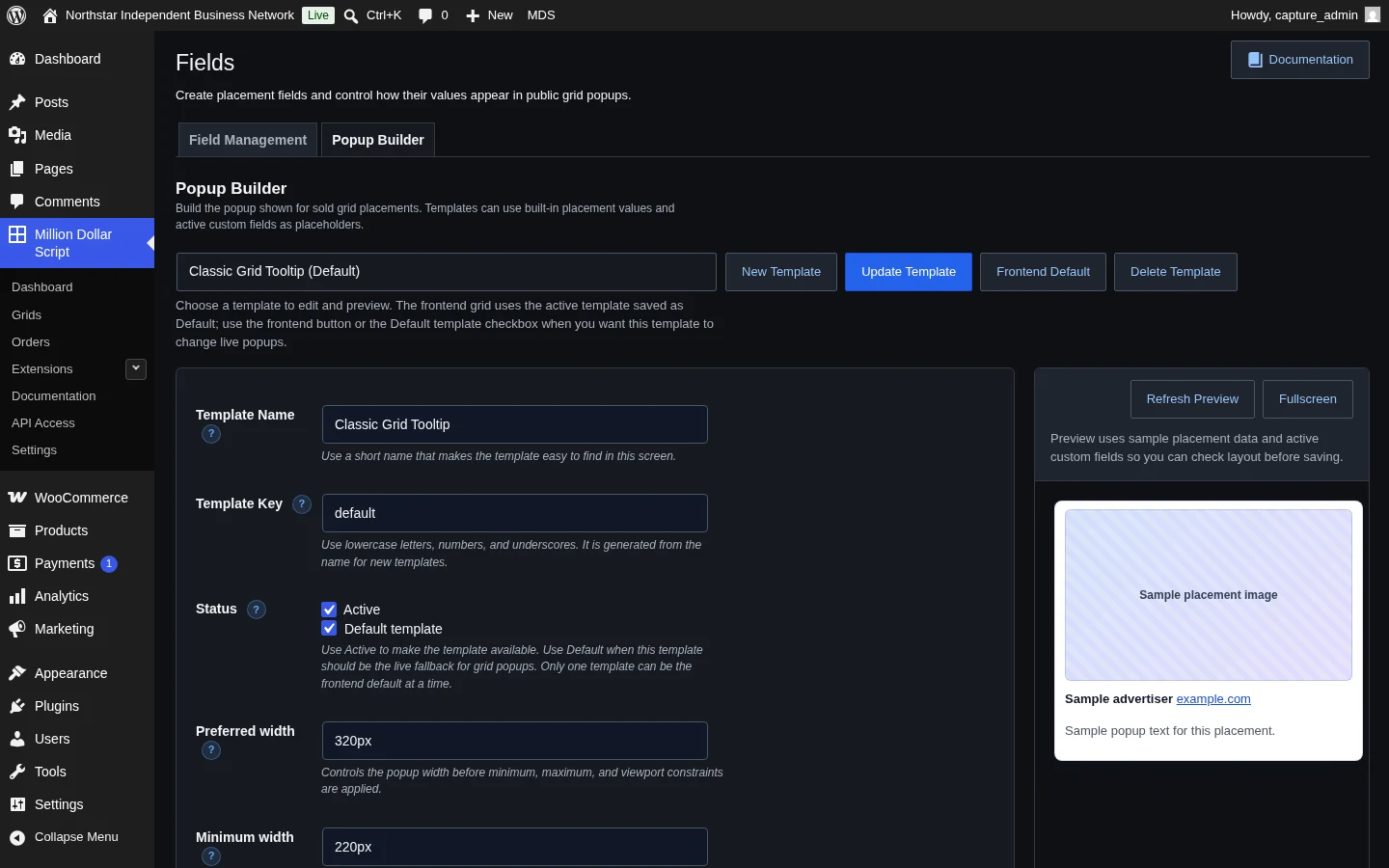Open the Classic Grid Tooltip template dropdown

pos(447,272)
